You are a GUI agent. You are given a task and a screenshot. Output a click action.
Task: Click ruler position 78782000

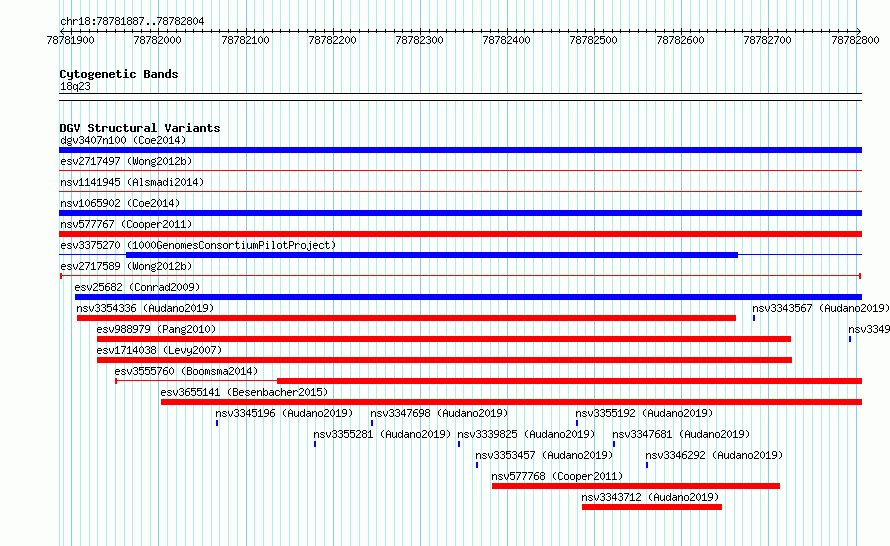pyautogui.click(x=157, y=40)
